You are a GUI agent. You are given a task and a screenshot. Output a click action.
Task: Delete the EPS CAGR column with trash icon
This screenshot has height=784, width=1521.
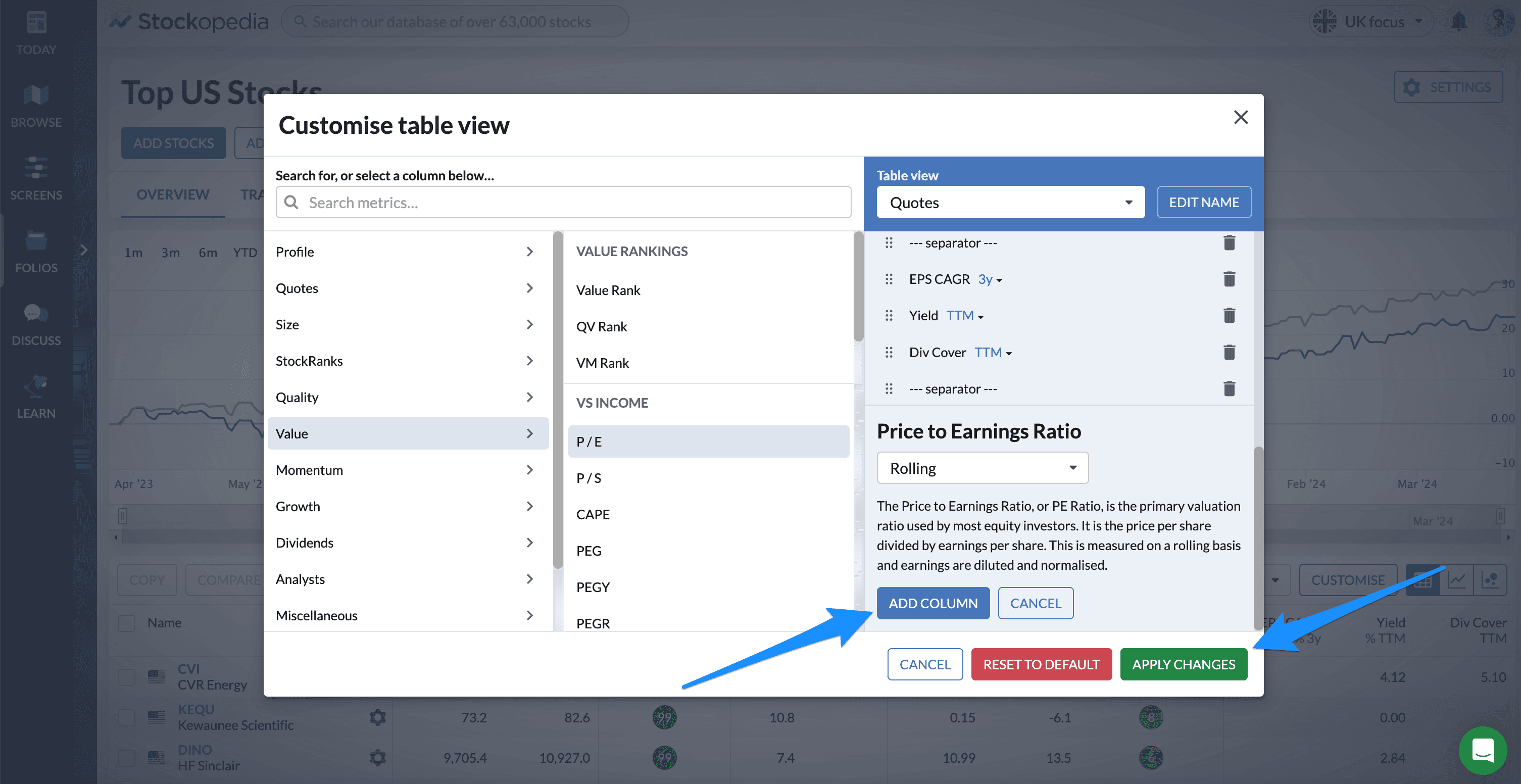click(1229, 279)
